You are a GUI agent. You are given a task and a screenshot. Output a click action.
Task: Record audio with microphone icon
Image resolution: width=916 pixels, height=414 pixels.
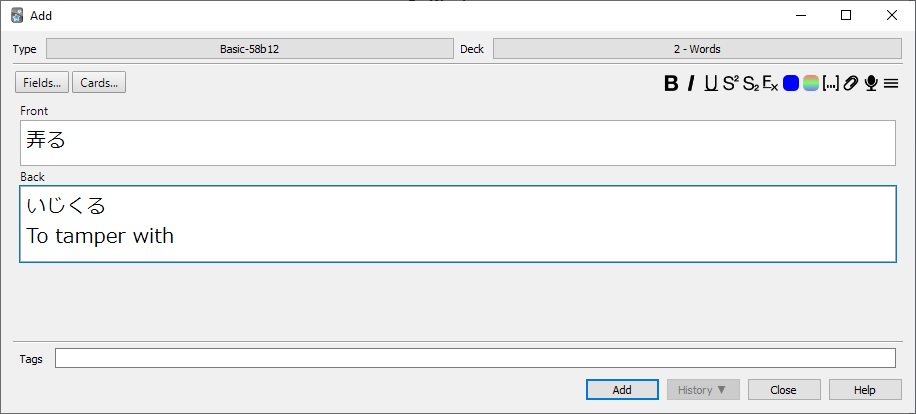pyautogui.click(x=871, y=84)
